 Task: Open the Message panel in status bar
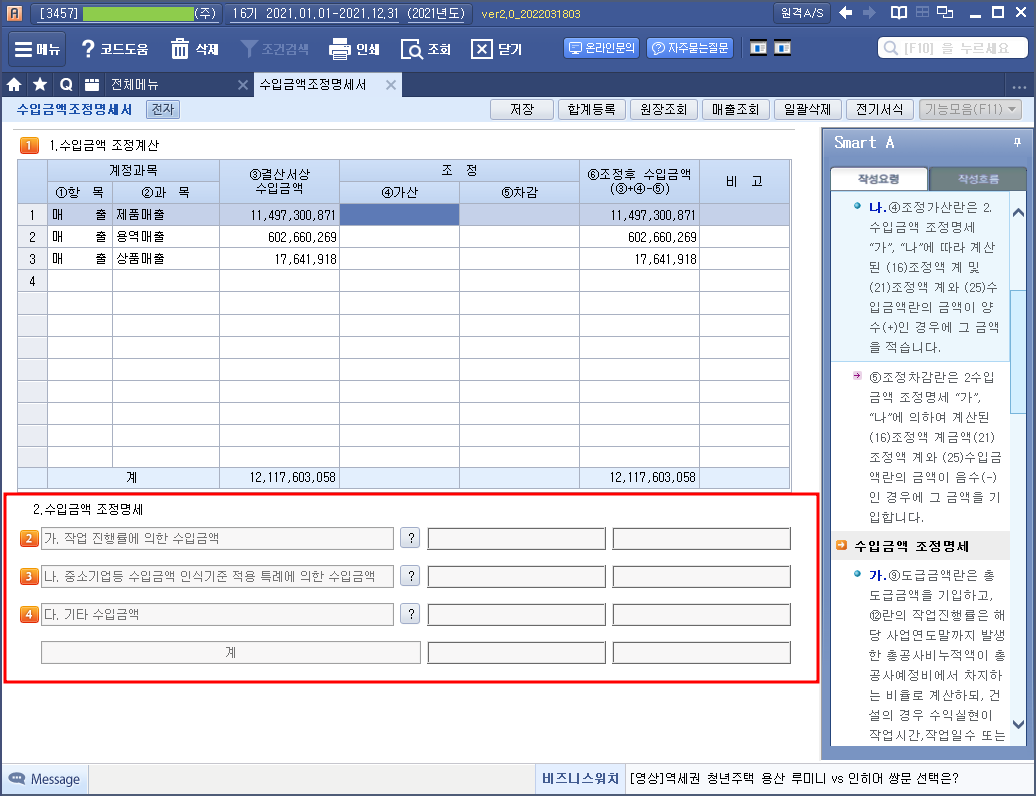coord(45,779)
